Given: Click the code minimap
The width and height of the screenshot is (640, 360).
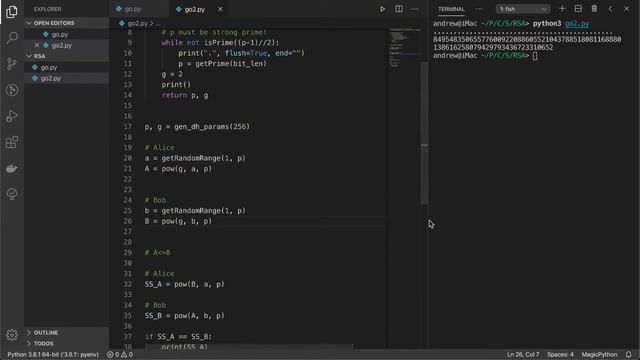Looking at the screenshot, I should coord(404,47).
